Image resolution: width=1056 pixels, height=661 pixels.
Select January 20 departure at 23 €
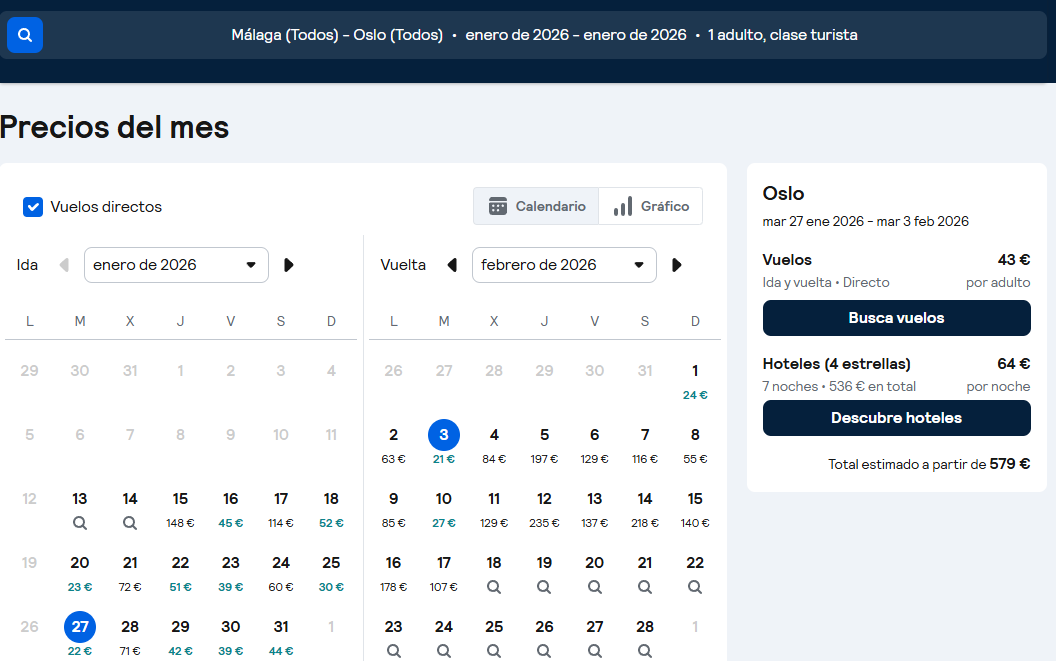80,572
